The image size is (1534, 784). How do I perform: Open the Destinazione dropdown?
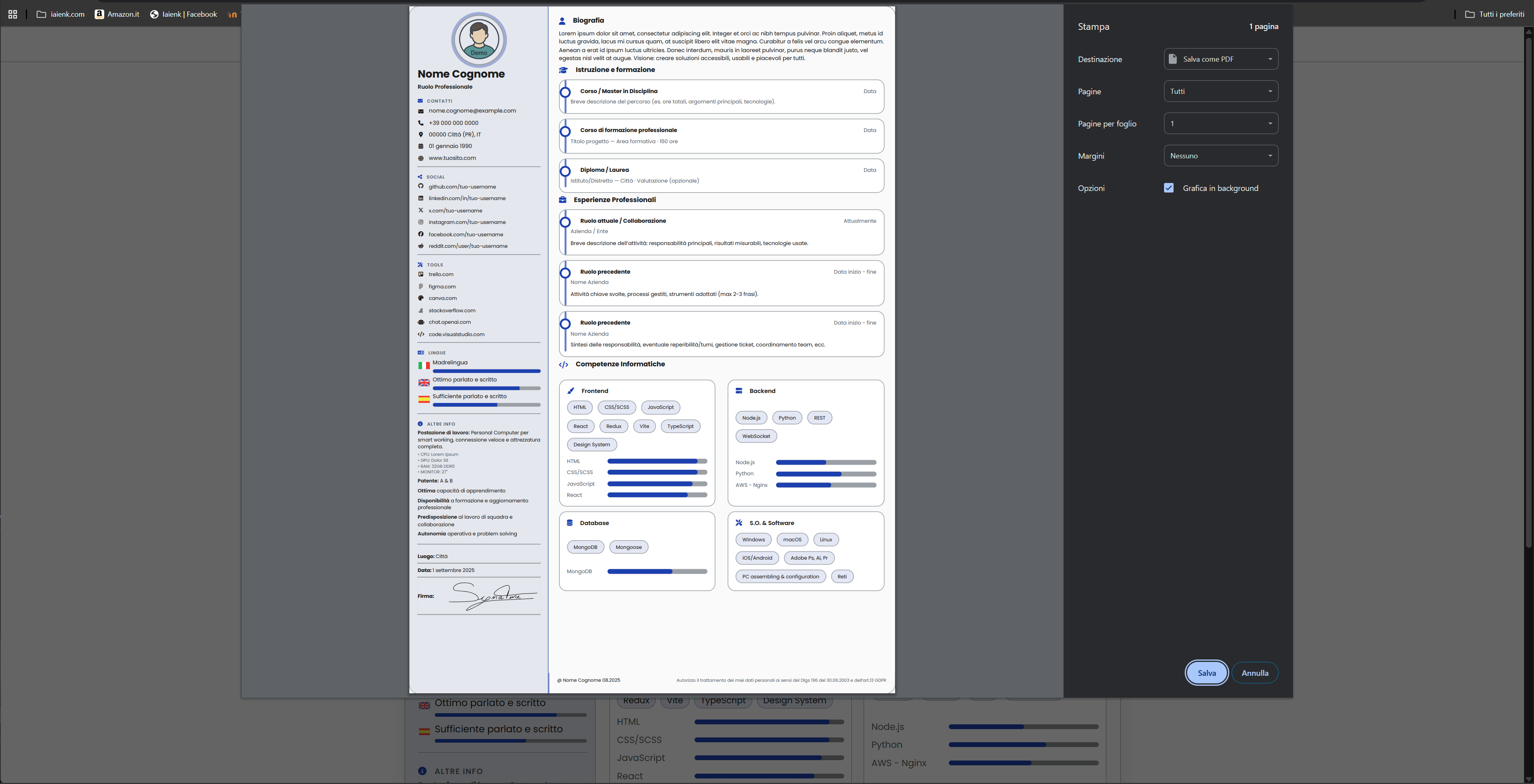[x=1220, y=59]
